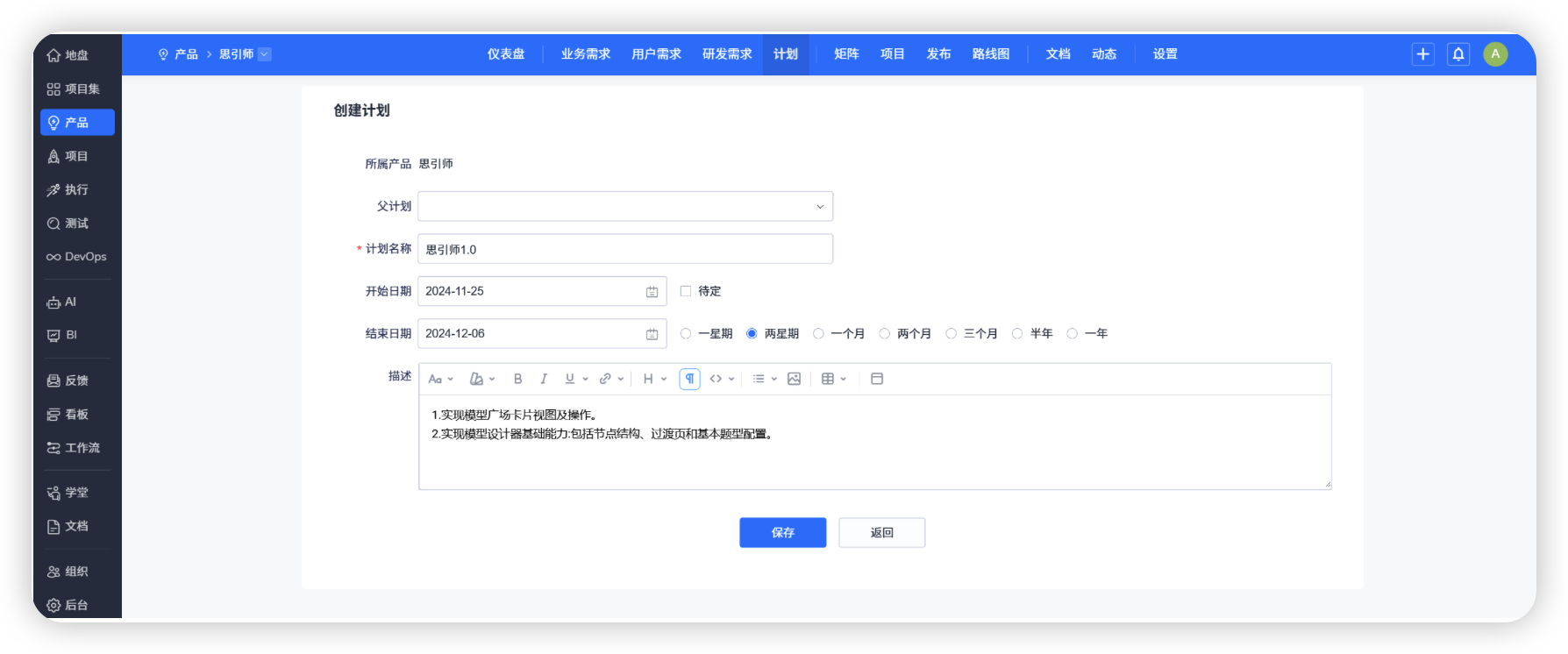Check the 待定 checkbox

click(686, 291)
